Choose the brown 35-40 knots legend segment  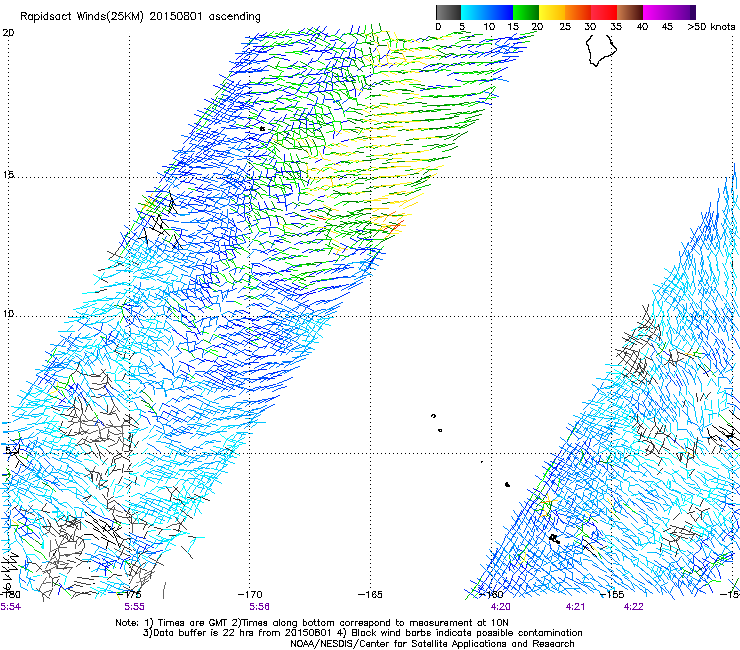click(x=630, y=12)
